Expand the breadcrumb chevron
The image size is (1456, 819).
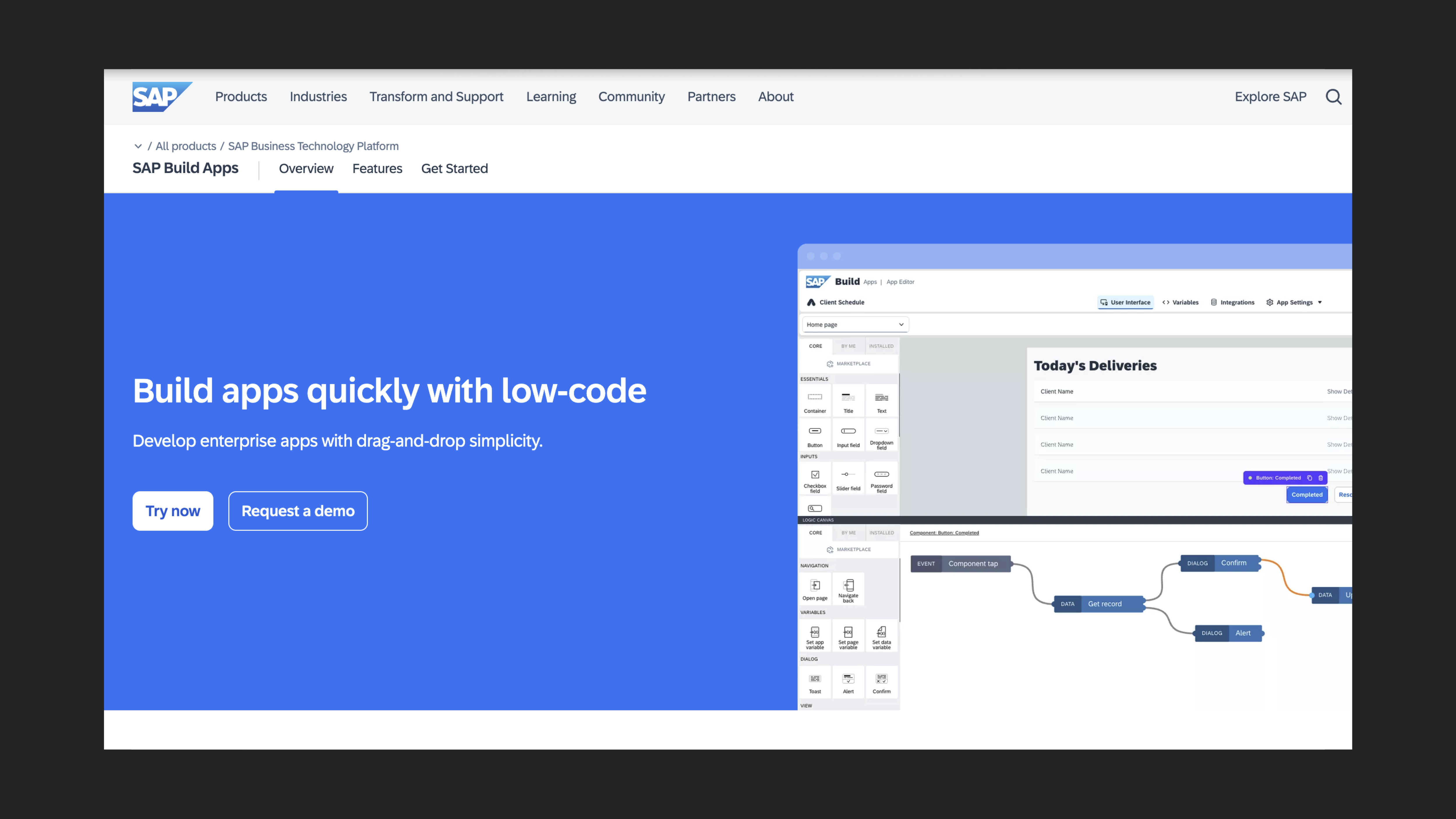pos(138,146)
